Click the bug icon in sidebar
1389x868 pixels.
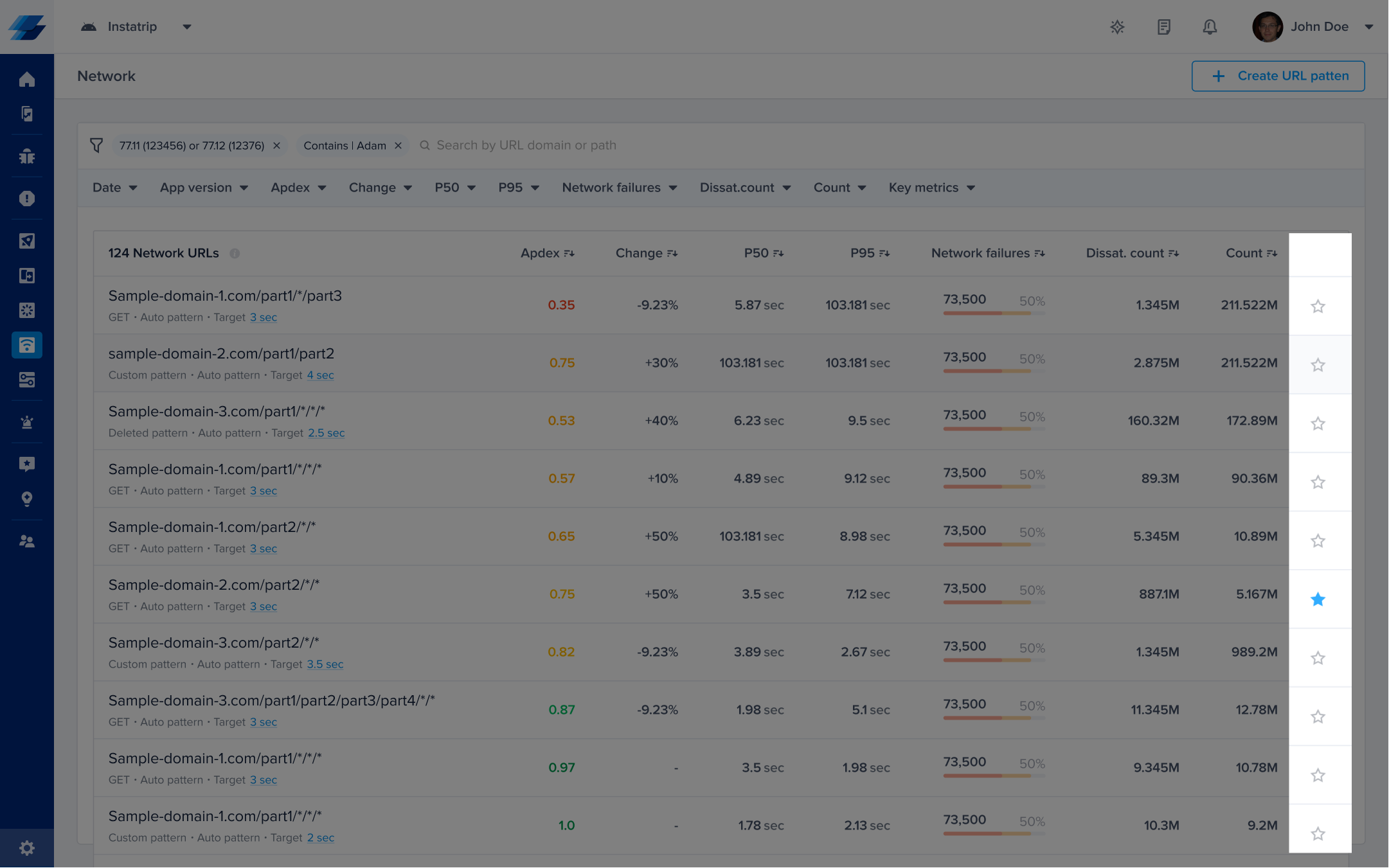point(26,156)
